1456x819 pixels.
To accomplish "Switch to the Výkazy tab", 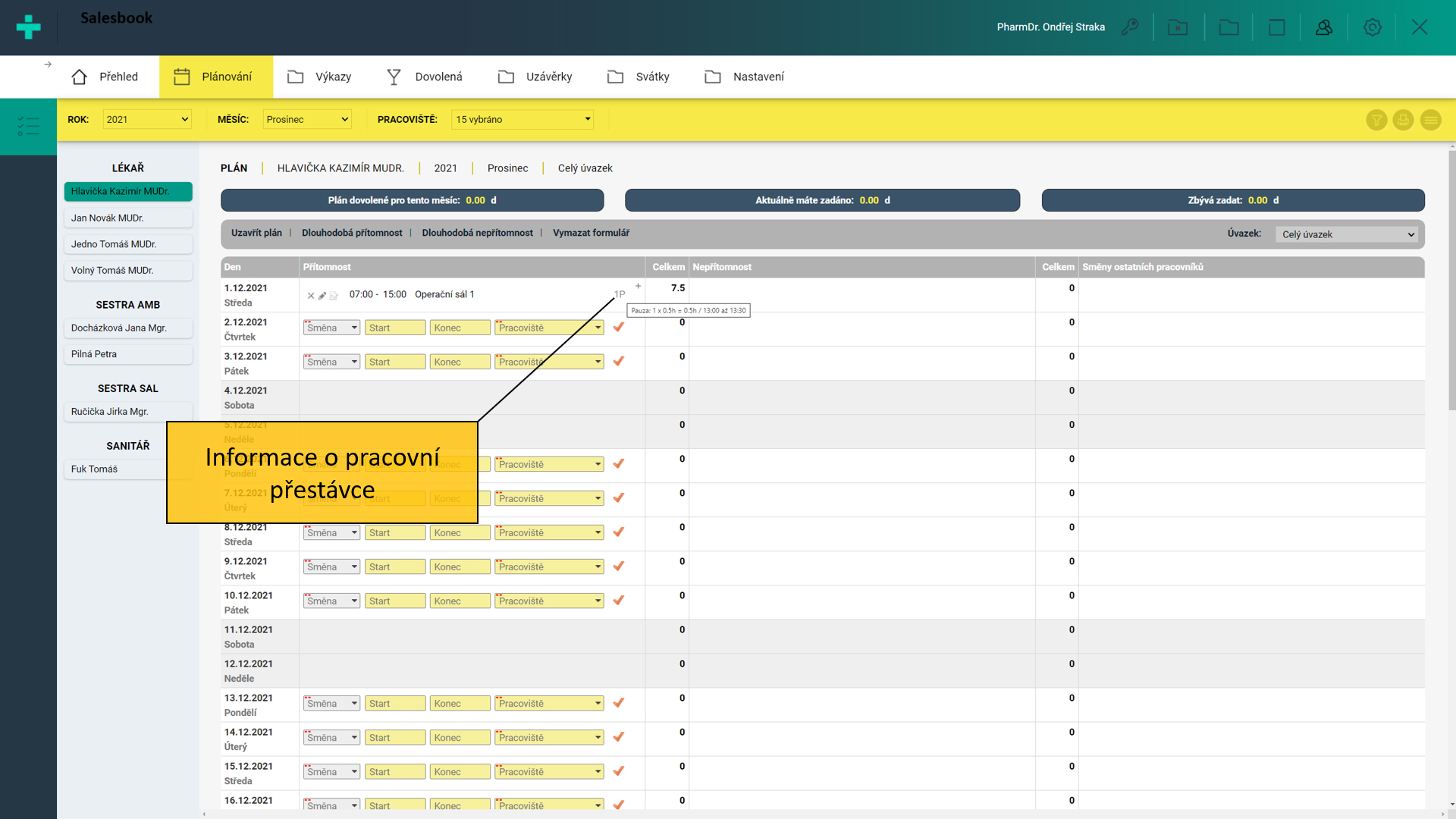I will tap(319, 77).
